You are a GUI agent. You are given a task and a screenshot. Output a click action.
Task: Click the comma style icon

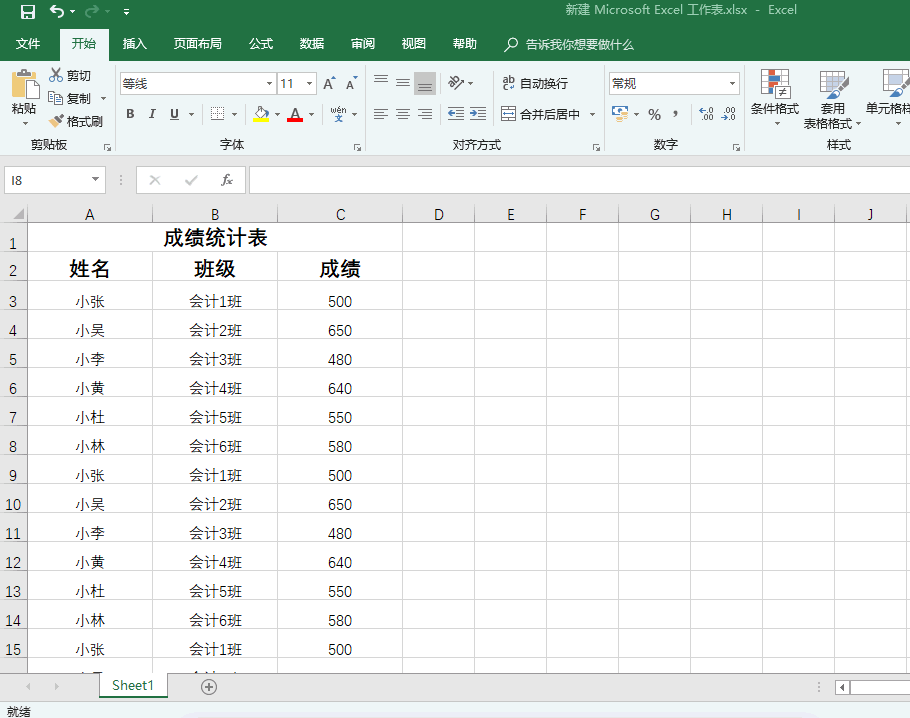(676, 114)
